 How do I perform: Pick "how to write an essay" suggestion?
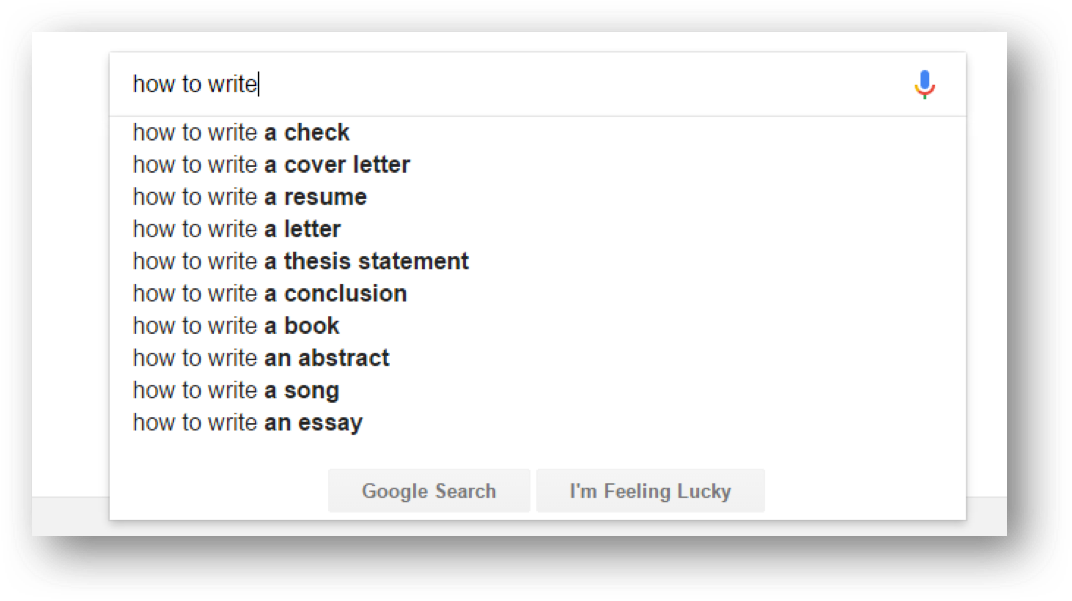click(247, 422)
